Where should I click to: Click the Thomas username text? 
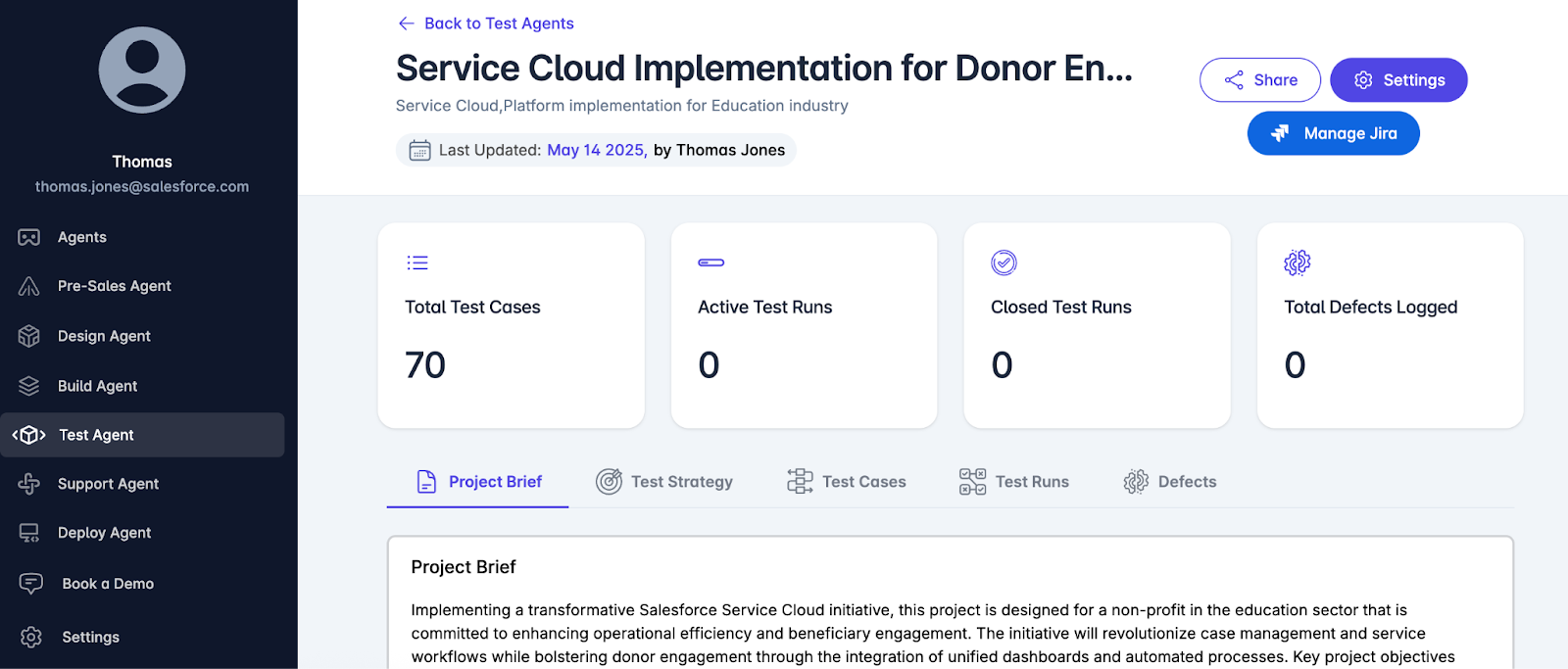(x=142, y=162)
